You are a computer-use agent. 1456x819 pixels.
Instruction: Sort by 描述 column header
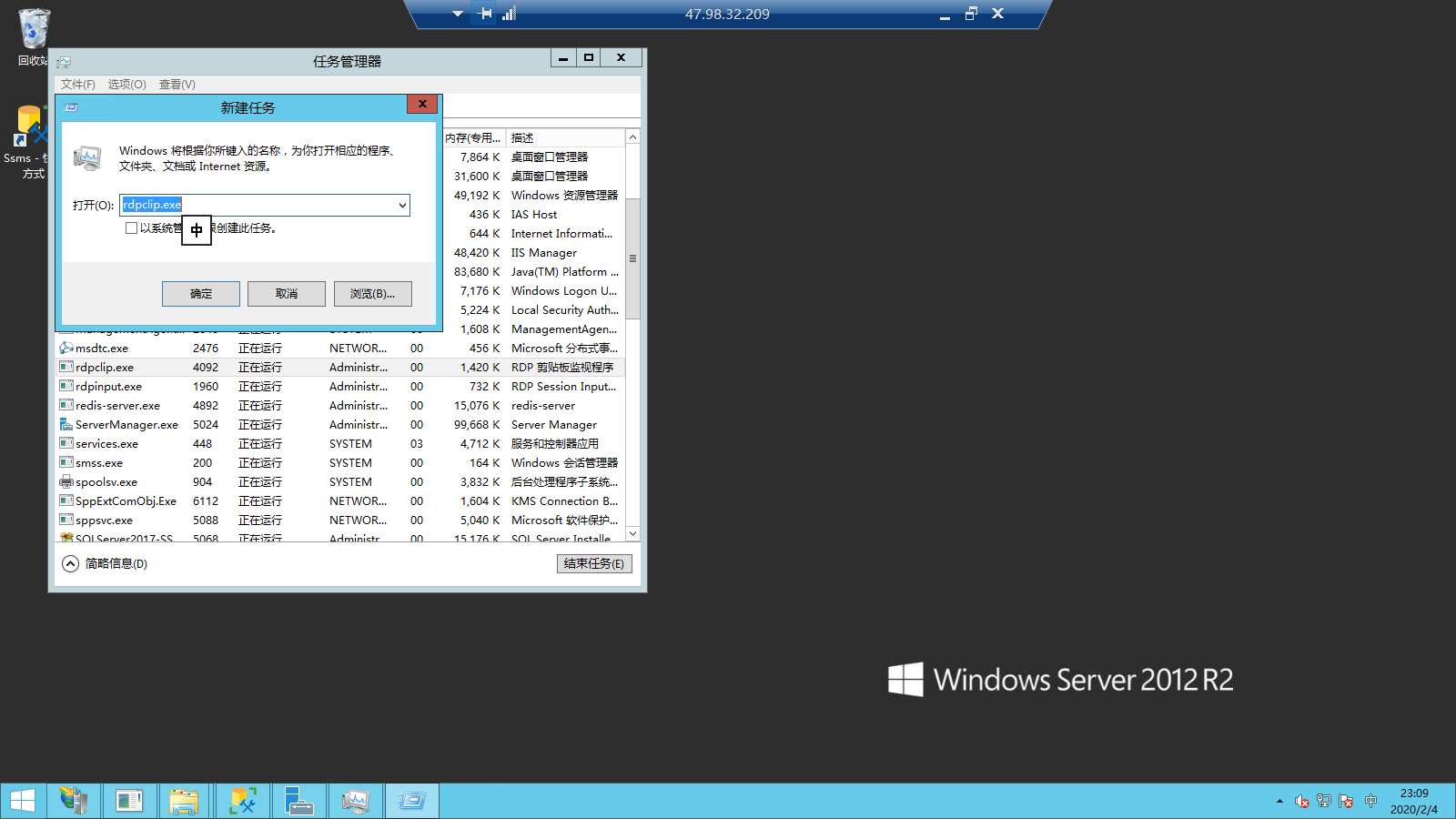(x=564, y=137)
